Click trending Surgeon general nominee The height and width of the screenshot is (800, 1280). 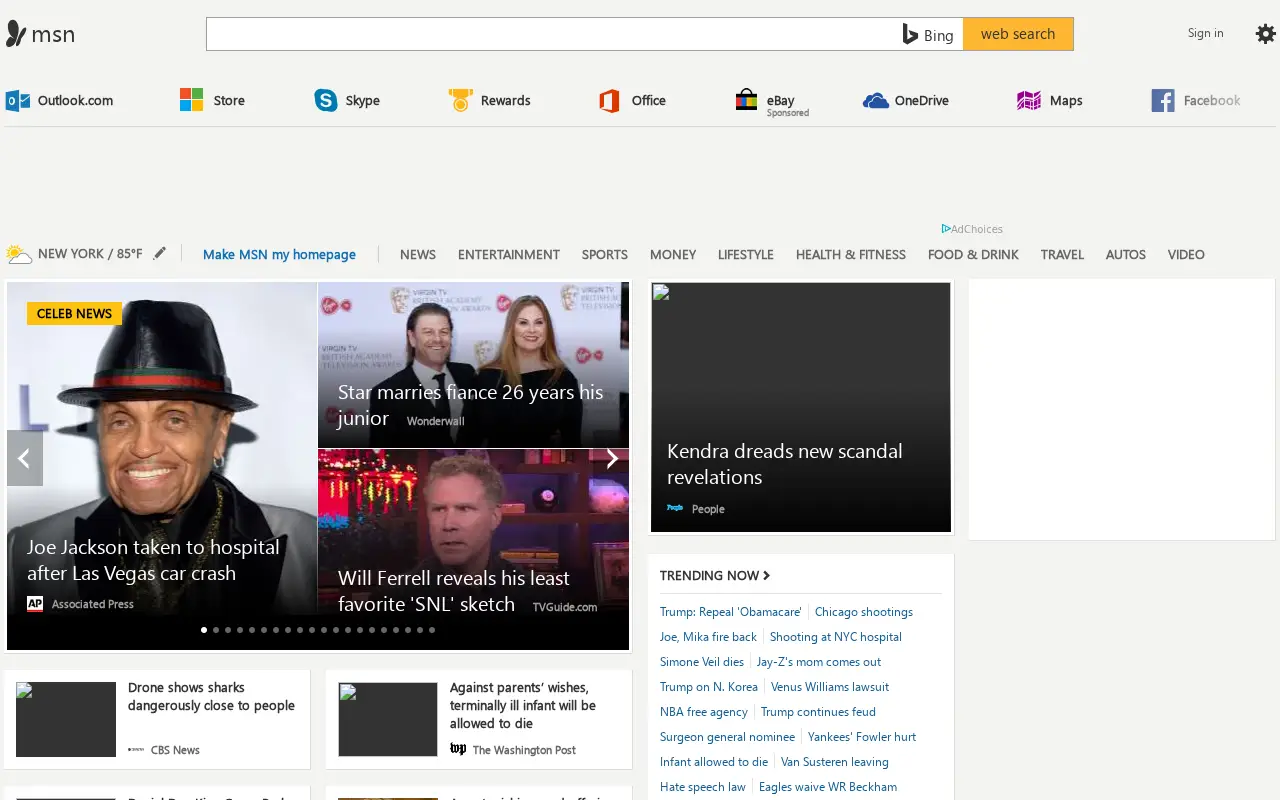tap(727, 736)
